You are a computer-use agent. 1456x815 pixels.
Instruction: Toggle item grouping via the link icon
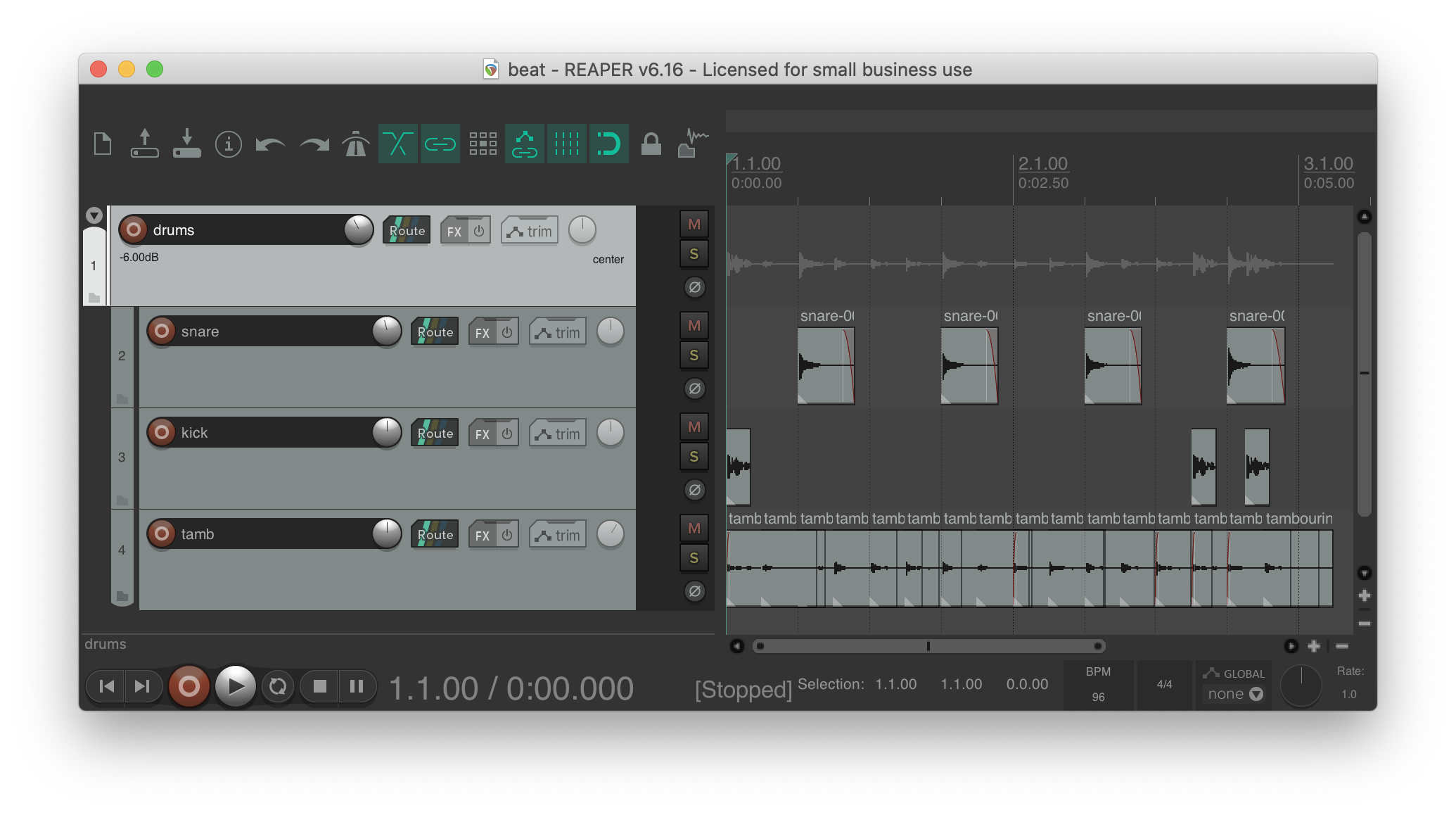[440, 144]
